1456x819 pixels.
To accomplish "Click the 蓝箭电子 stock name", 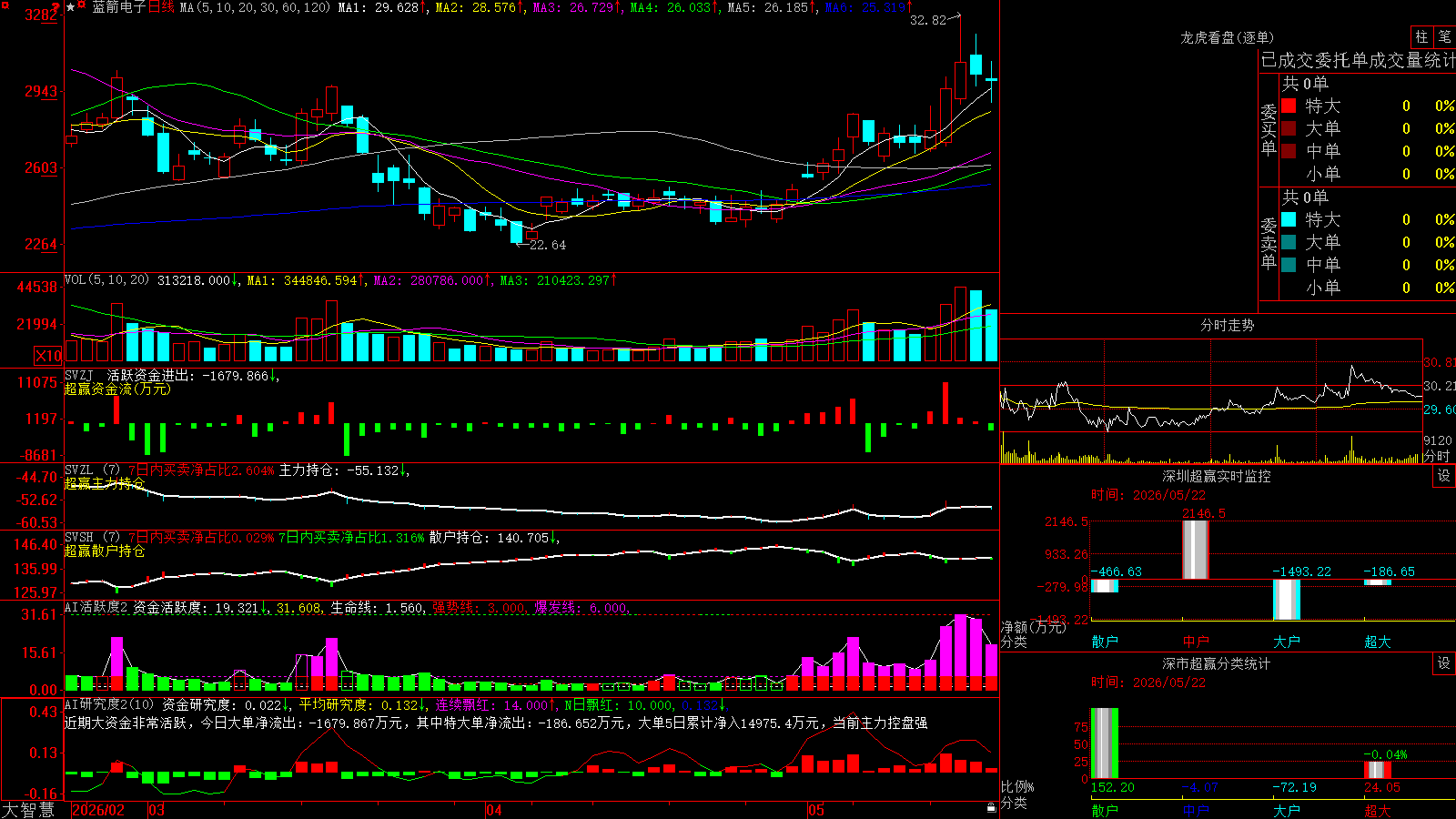I will [x=118, y=7].
